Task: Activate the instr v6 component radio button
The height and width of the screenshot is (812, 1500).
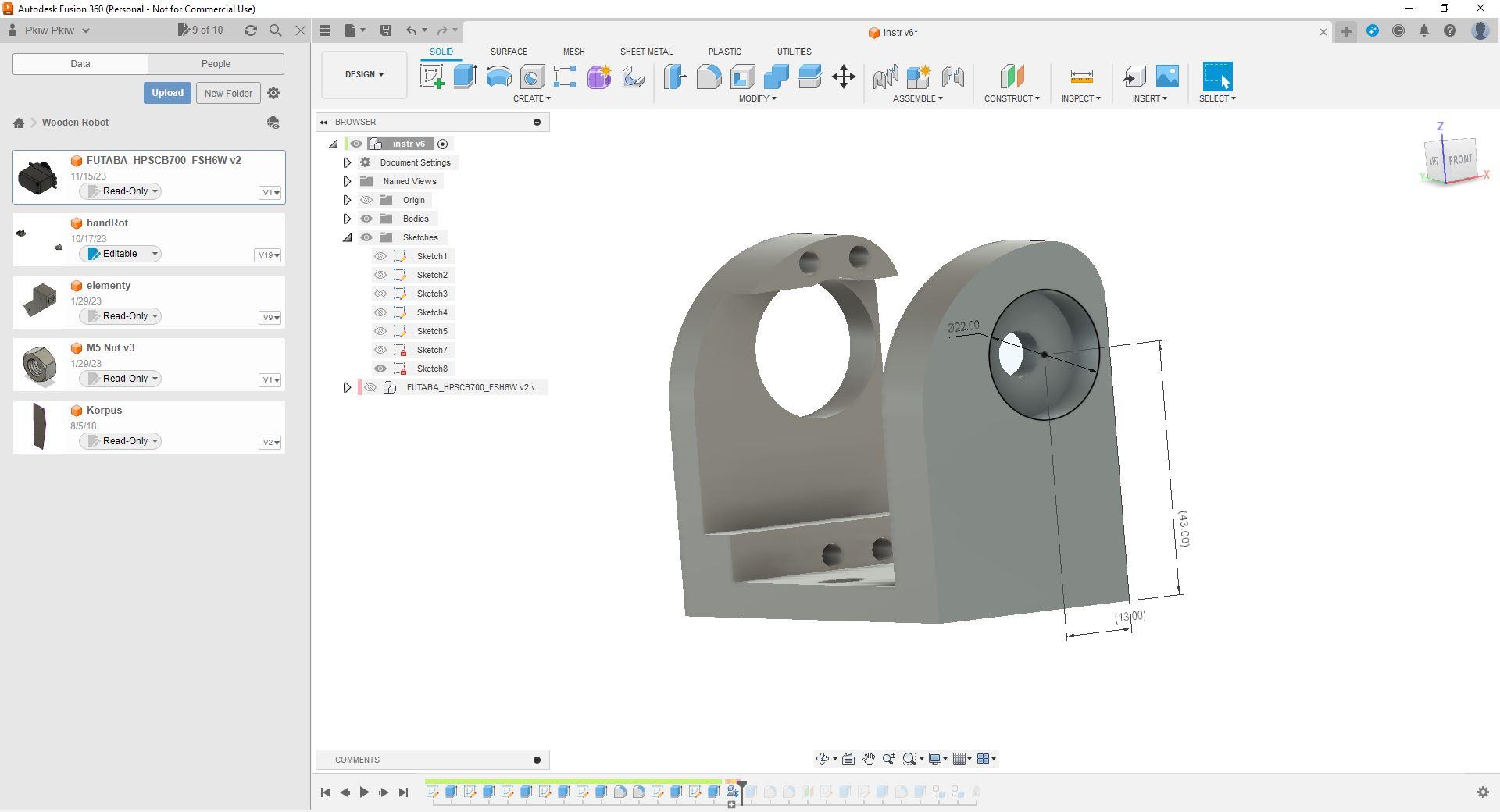Action: [x=443, y=144]
